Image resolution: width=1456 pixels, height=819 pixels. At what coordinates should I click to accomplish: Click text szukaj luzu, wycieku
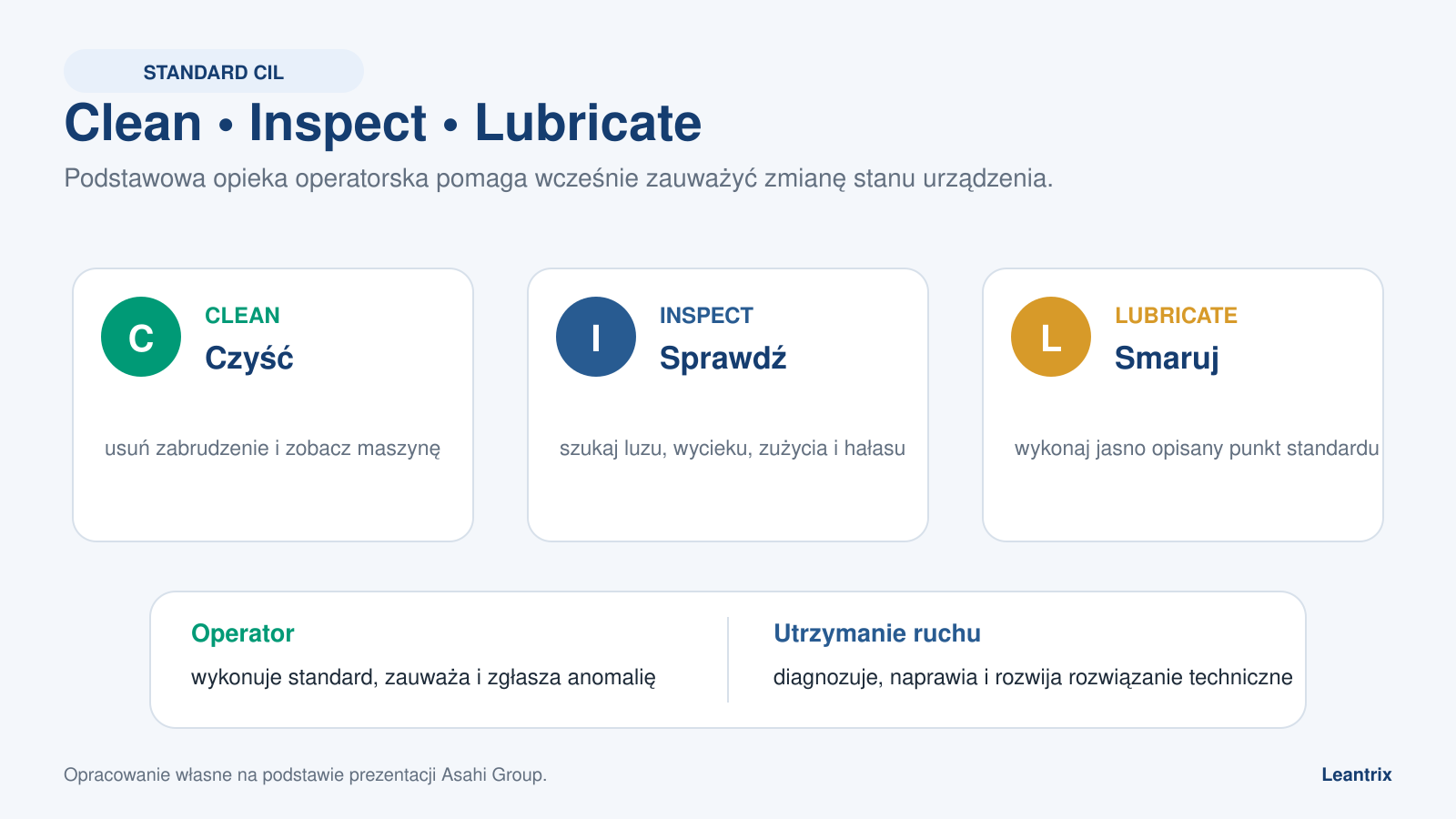(733, 449)
